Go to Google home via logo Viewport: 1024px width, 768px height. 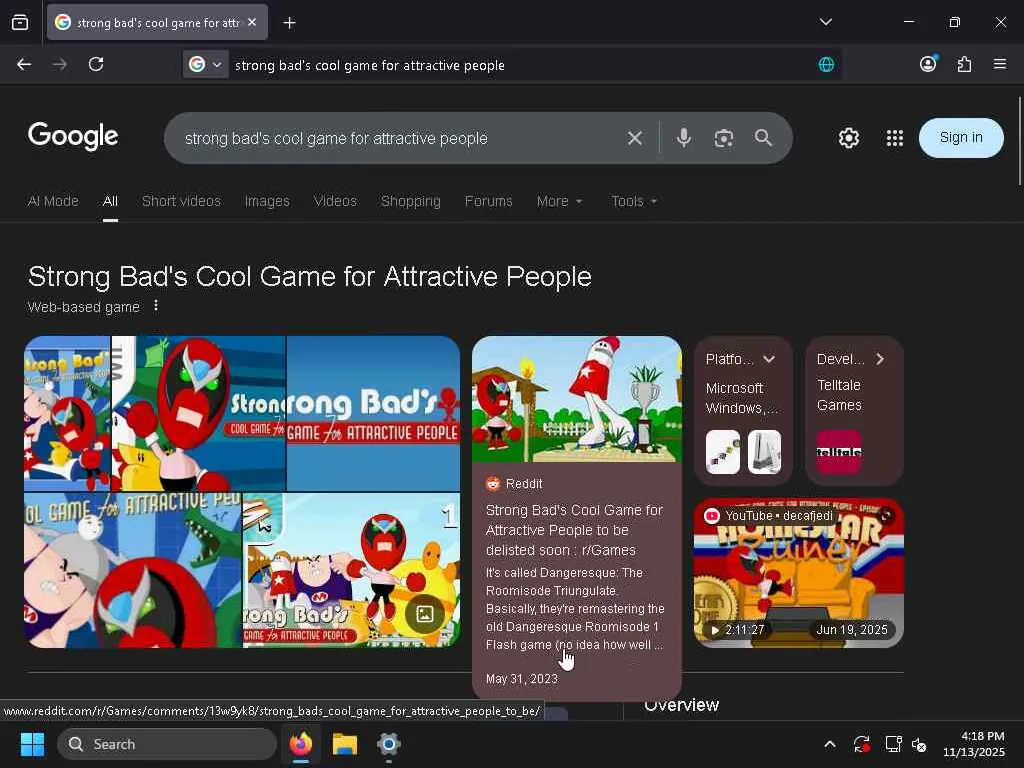(x=73, y=136)
